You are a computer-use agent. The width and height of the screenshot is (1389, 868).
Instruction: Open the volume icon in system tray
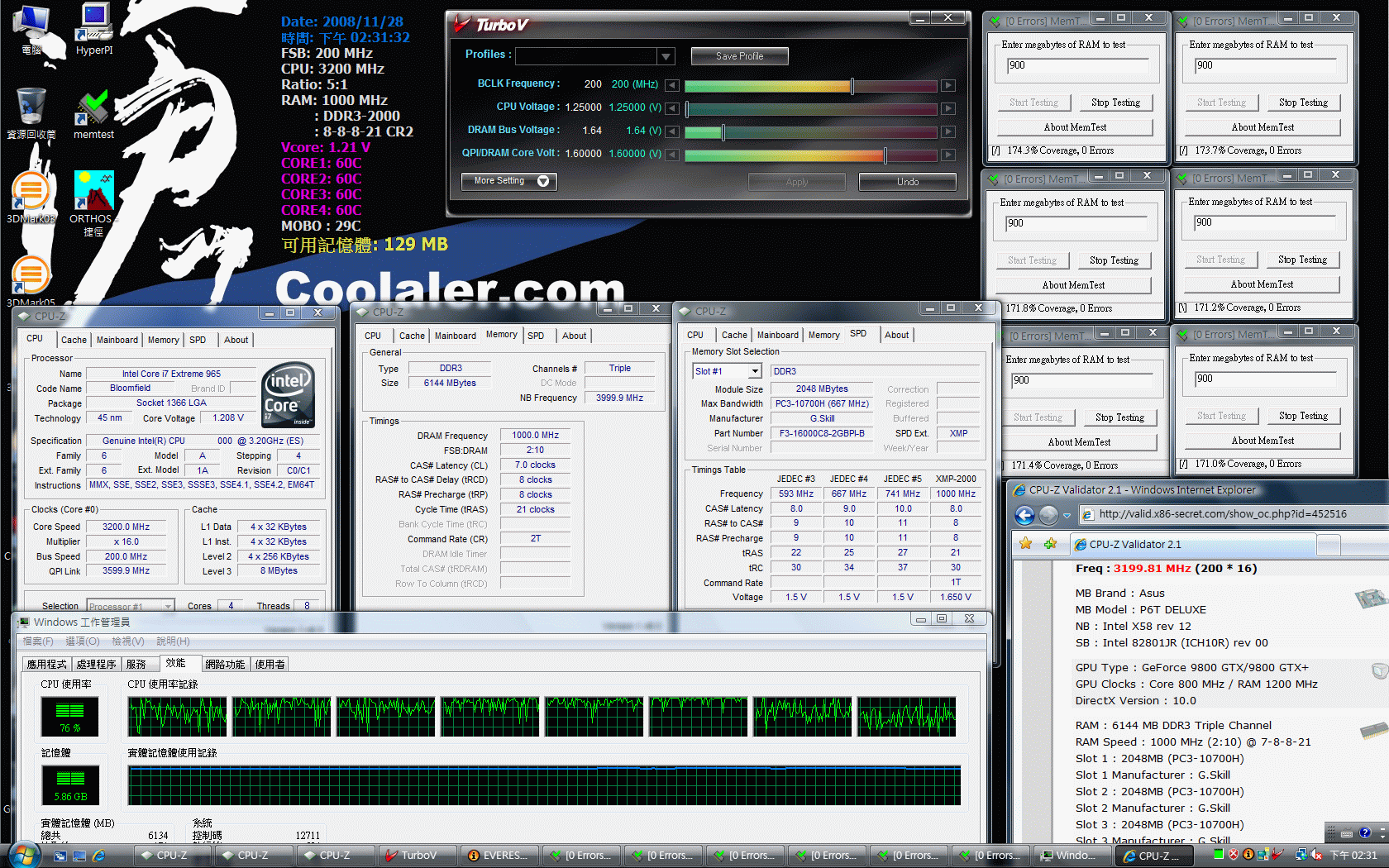coord(1317,855)
